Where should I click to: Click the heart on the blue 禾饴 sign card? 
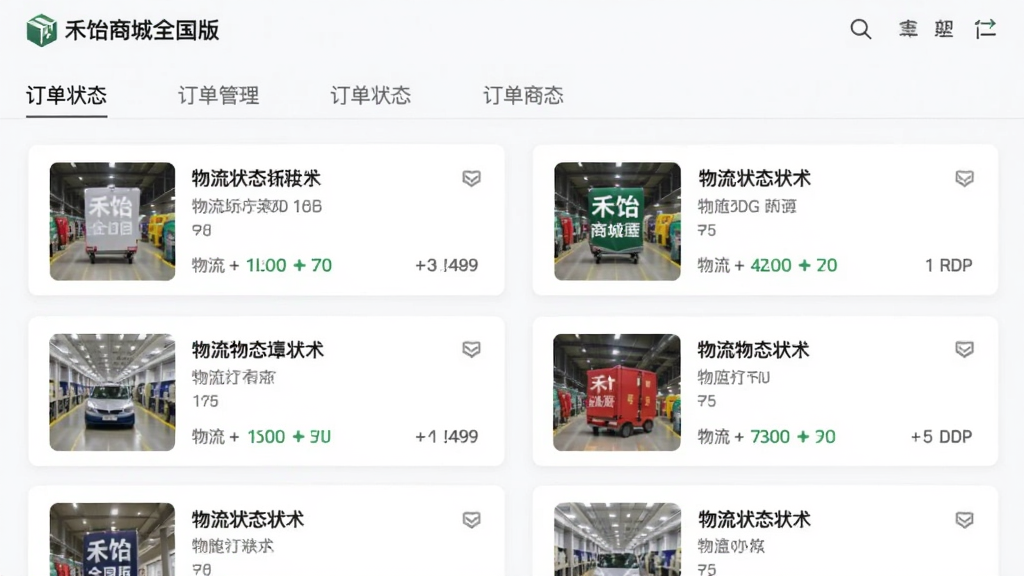pos(472,520)
